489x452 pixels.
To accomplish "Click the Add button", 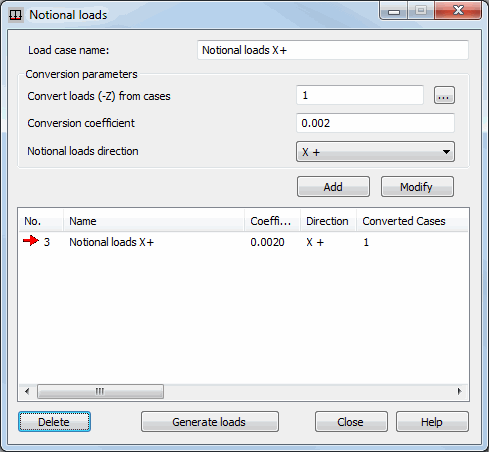I will pyautogui.click(x=333, y=187).
